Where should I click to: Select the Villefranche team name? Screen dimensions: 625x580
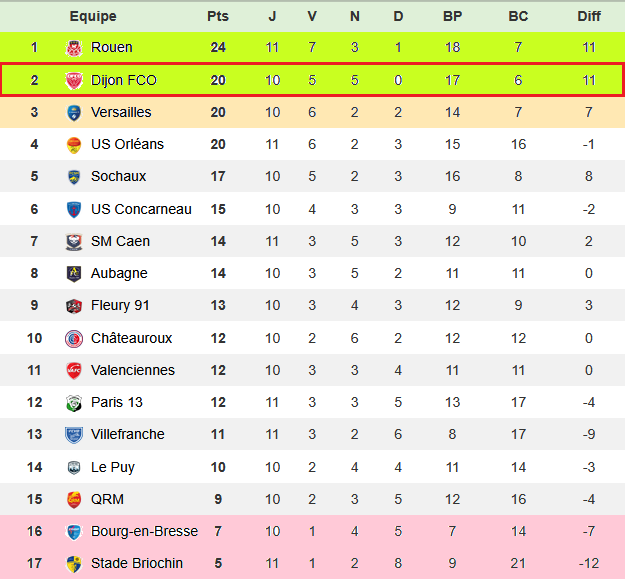click(x=127, y=434)
